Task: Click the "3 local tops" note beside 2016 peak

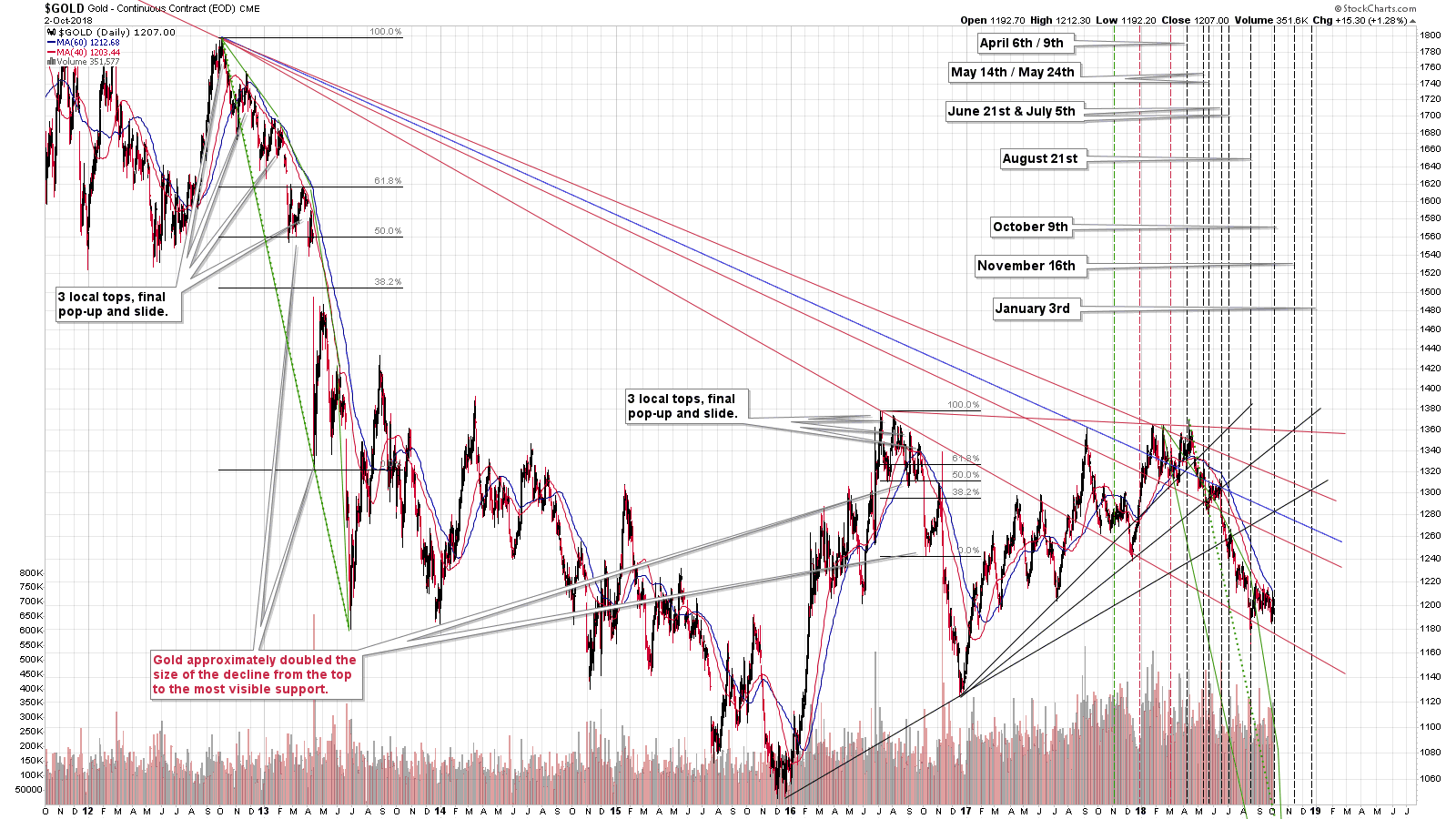Action: [x=687, y=406]
